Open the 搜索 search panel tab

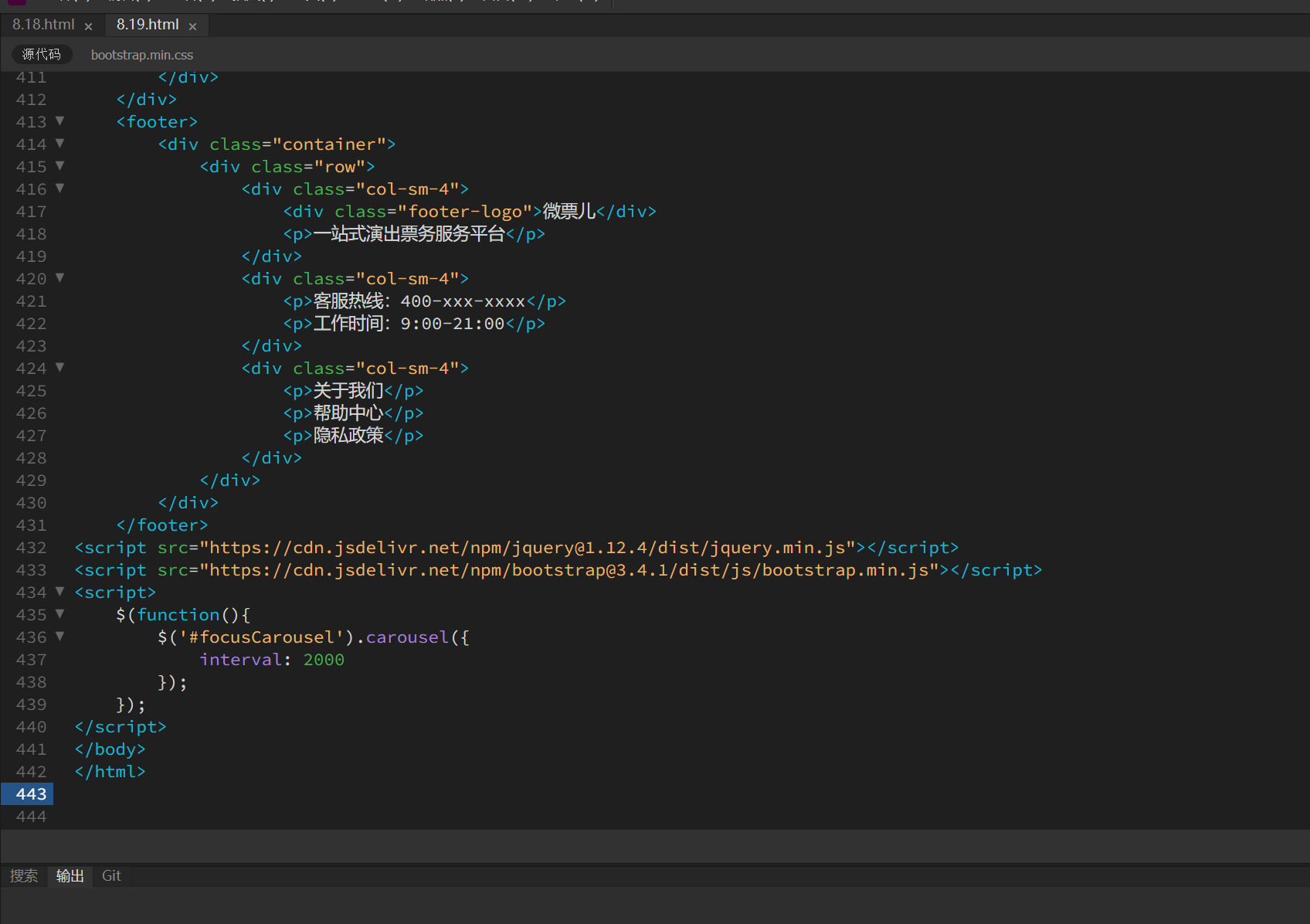24,876
